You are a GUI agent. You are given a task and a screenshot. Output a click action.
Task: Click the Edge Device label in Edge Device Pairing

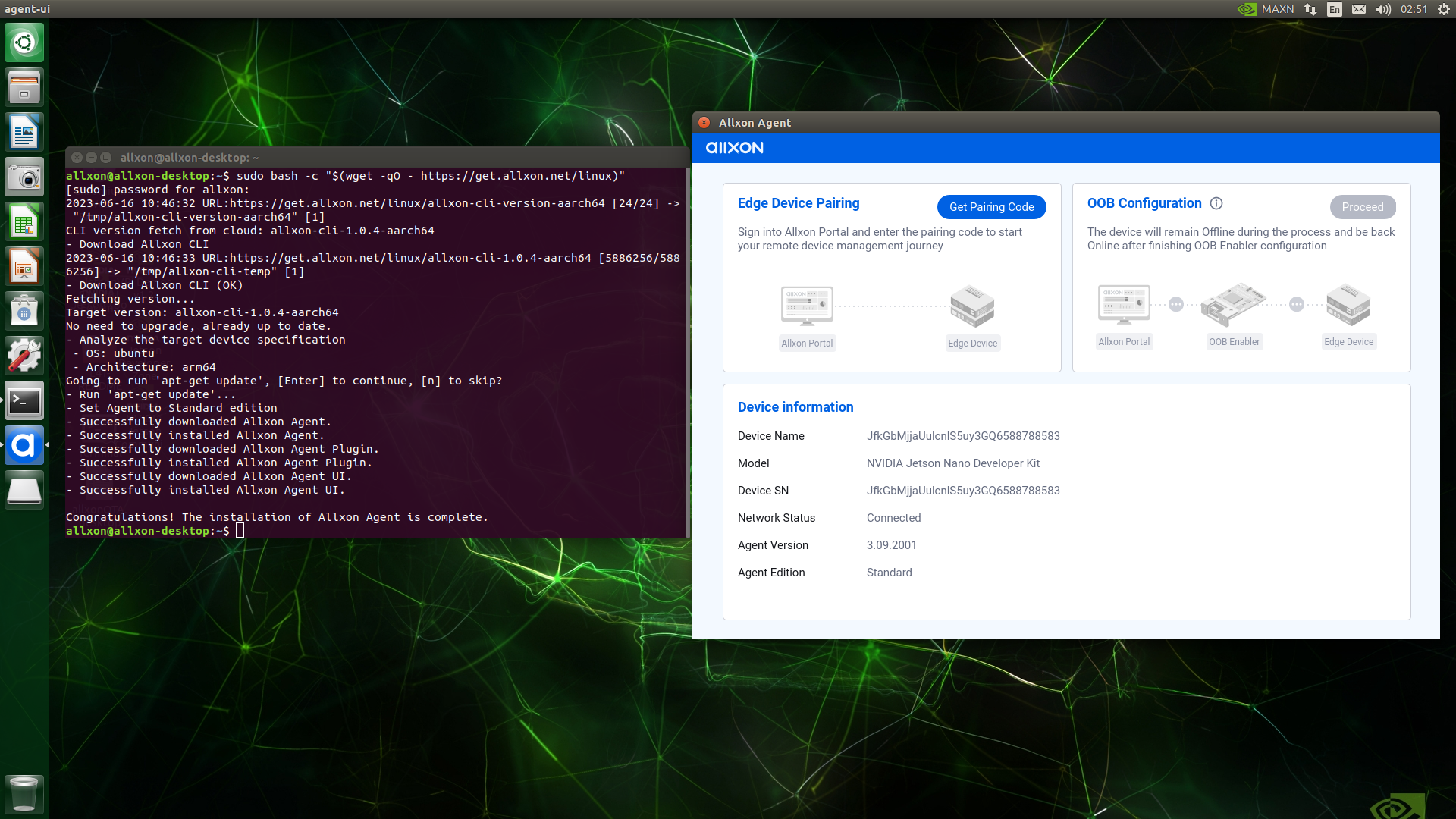point(972,344)
